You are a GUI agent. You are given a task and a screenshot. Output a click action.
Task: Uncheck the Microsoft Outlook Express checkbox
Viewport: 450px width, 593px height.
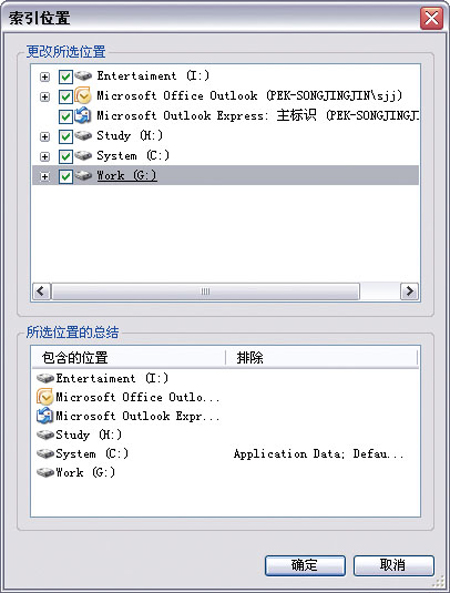tap(65, 116)
